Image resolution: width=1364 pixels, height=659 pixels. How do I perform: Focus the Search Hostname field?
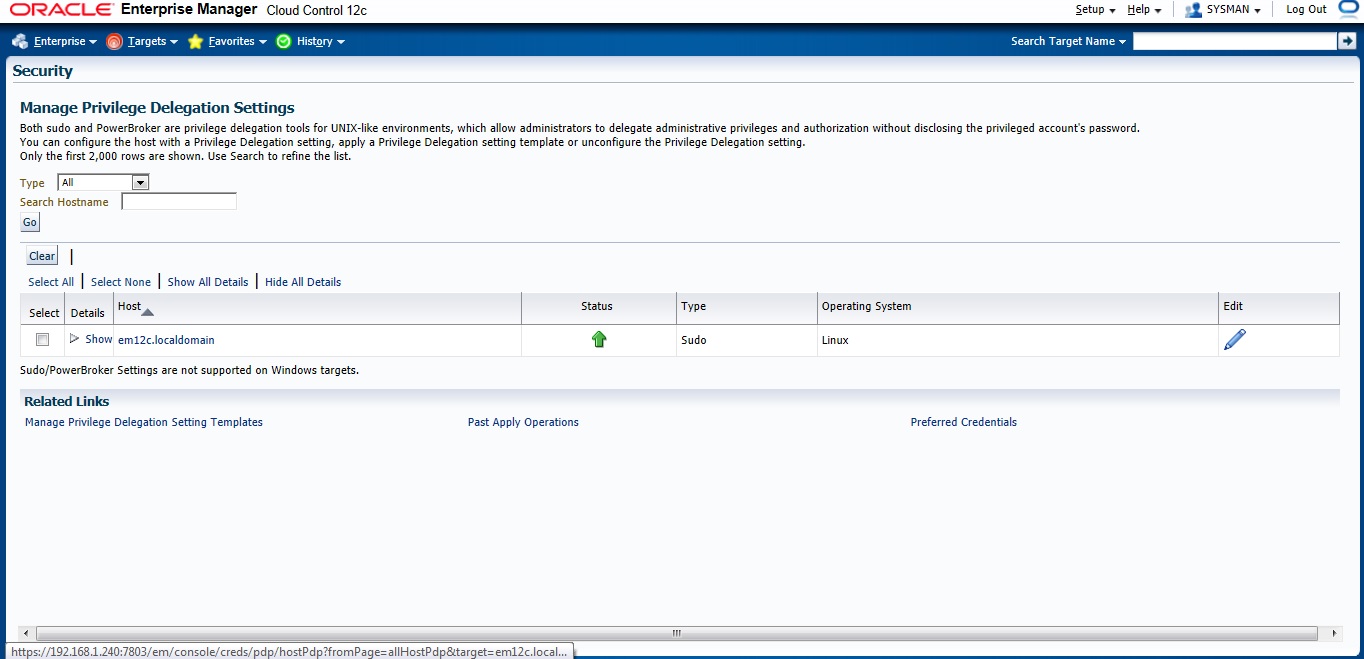pyautogui.click(x=179, y=201)
